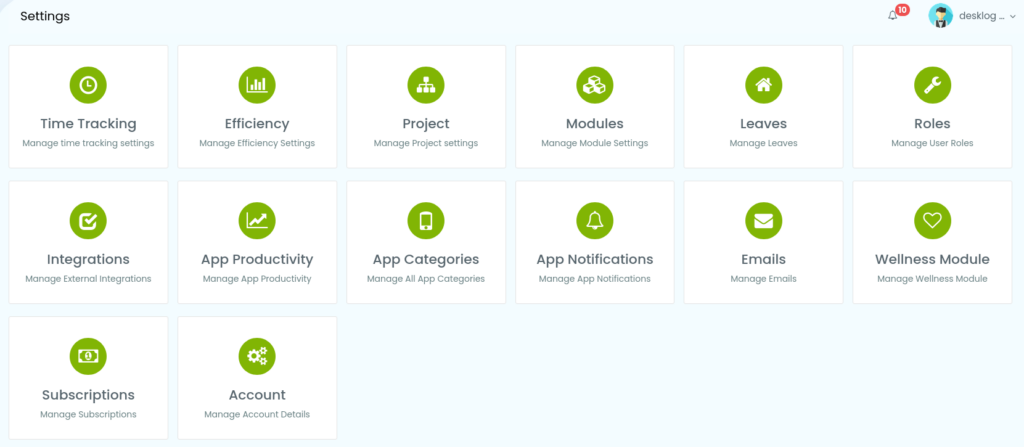Click 'Manage App Productivity' description text
Image resolution: width=1024 pixels, height=447 pixels.
coord(257,279)
